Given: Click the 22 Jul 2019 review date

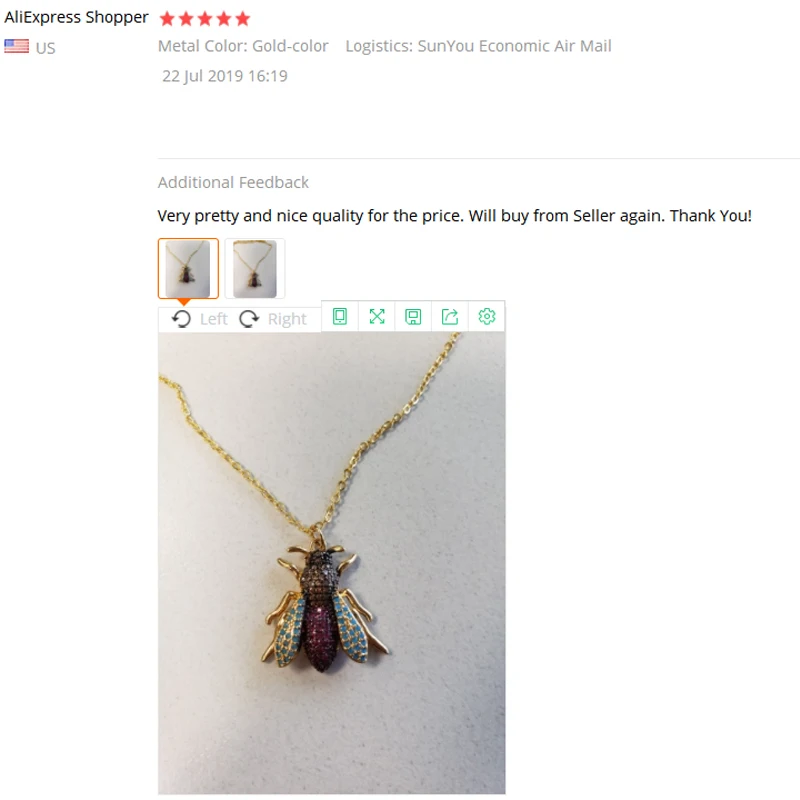Looking at the screenshot, I should (x=225, y=76).
